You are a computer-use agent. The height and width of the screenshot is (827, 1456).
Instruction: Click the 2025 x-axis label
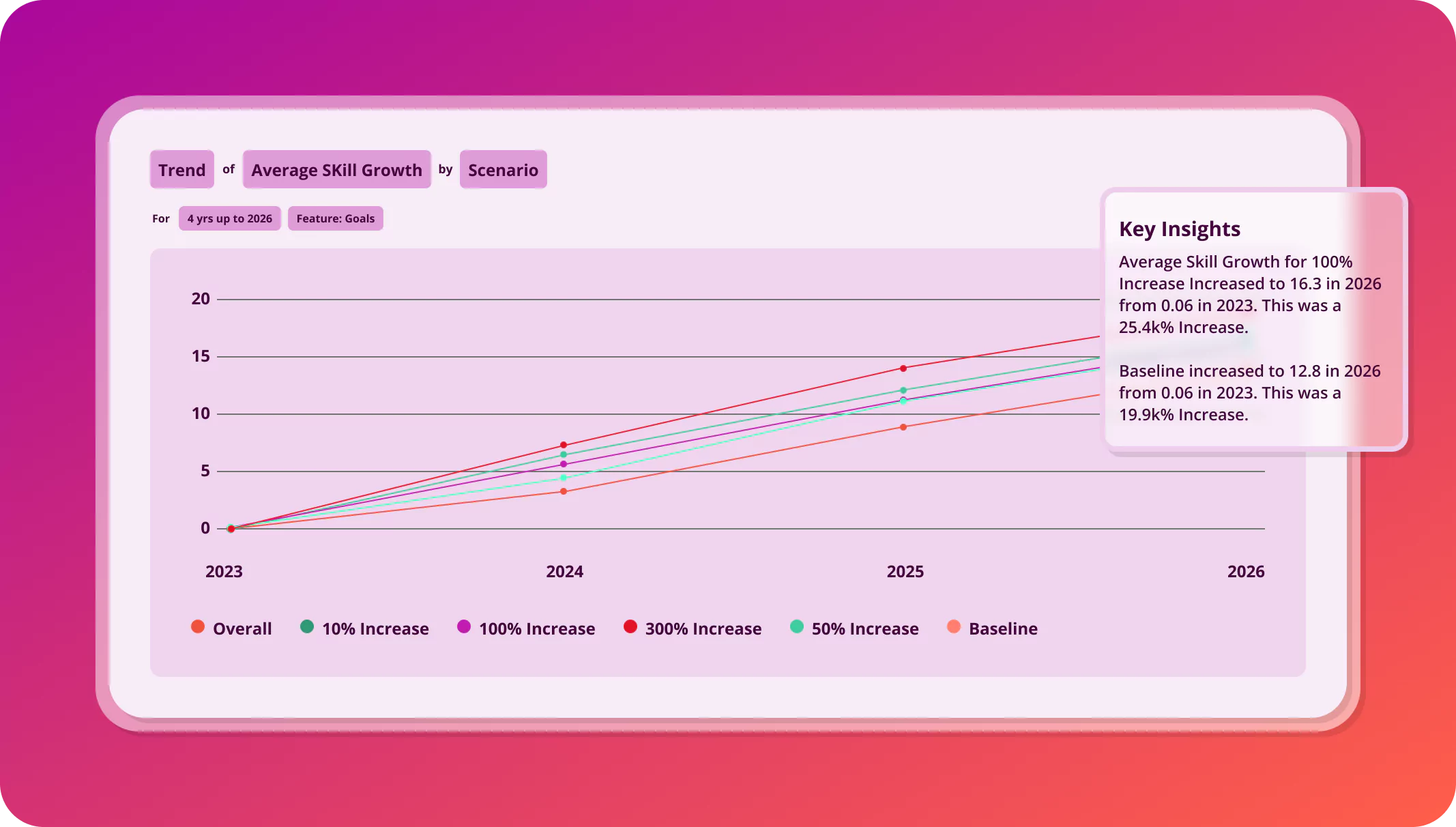click(905, 572)
